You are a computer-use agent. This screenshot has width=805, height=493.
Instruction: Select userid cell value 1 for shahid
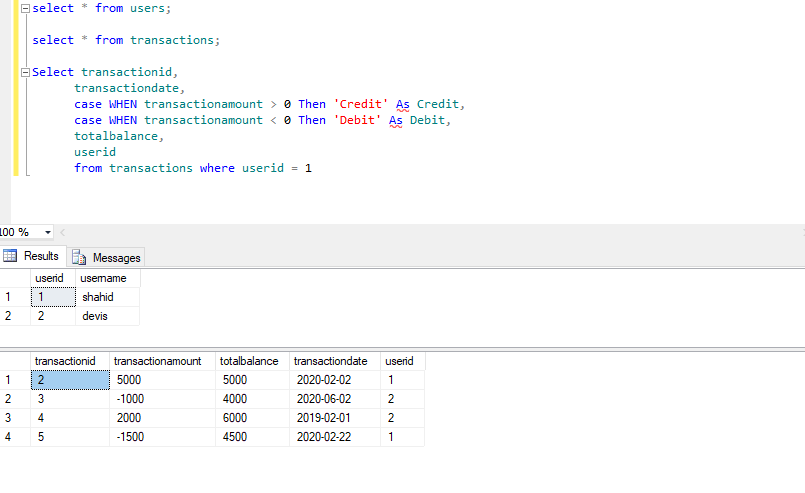point(53,297)
